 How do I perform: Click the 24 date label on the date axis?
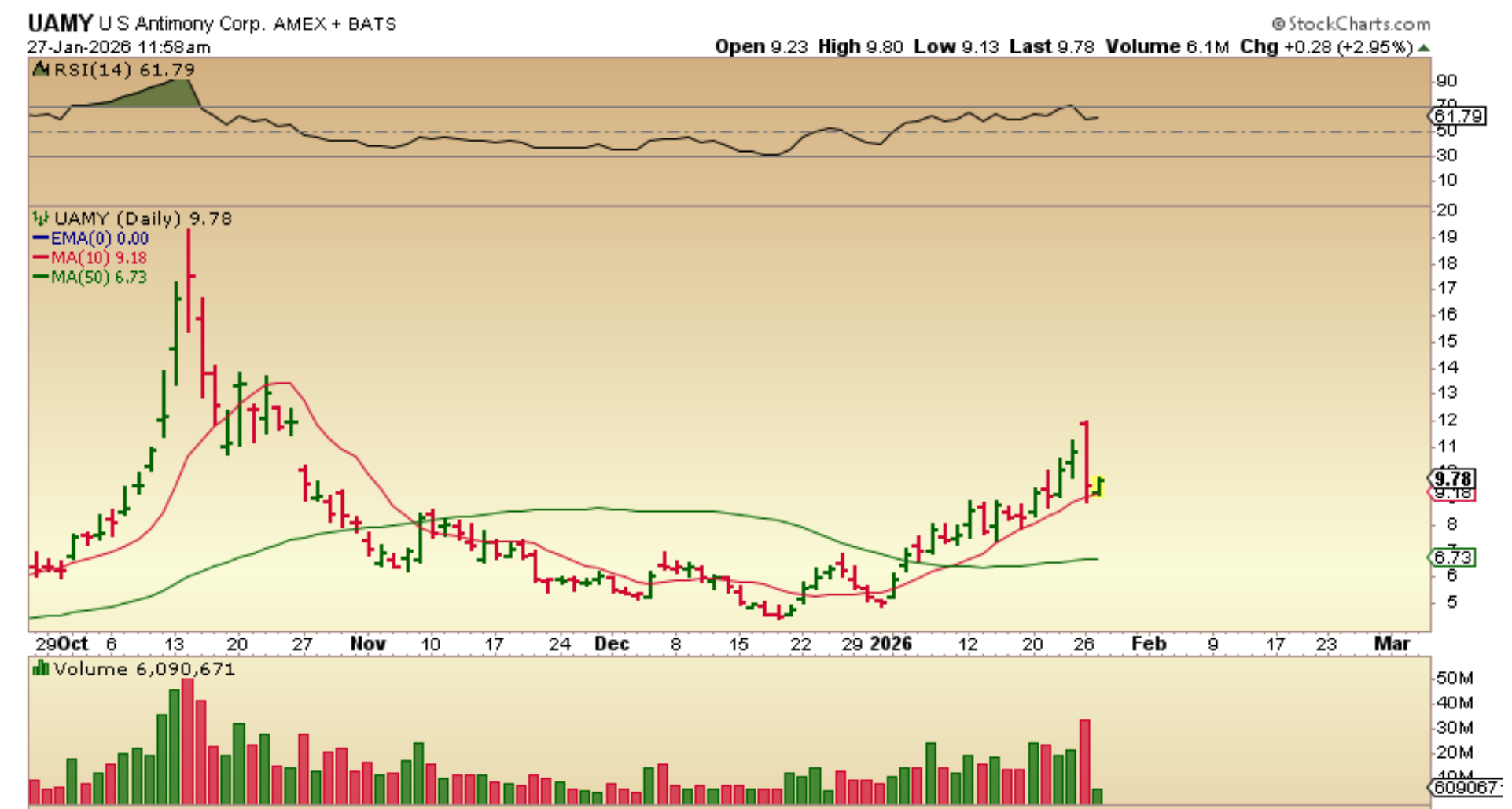point(559,644)
